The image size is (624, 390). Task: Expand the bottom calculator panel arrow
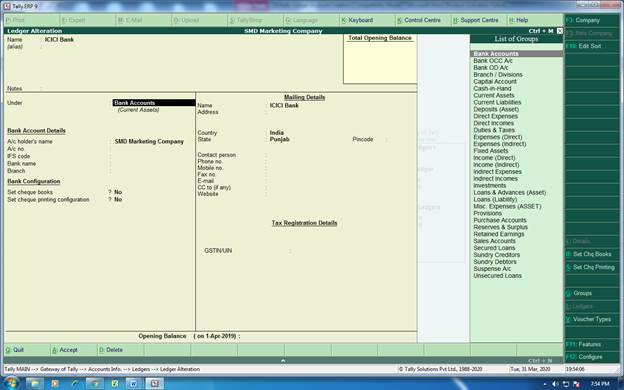283,360
